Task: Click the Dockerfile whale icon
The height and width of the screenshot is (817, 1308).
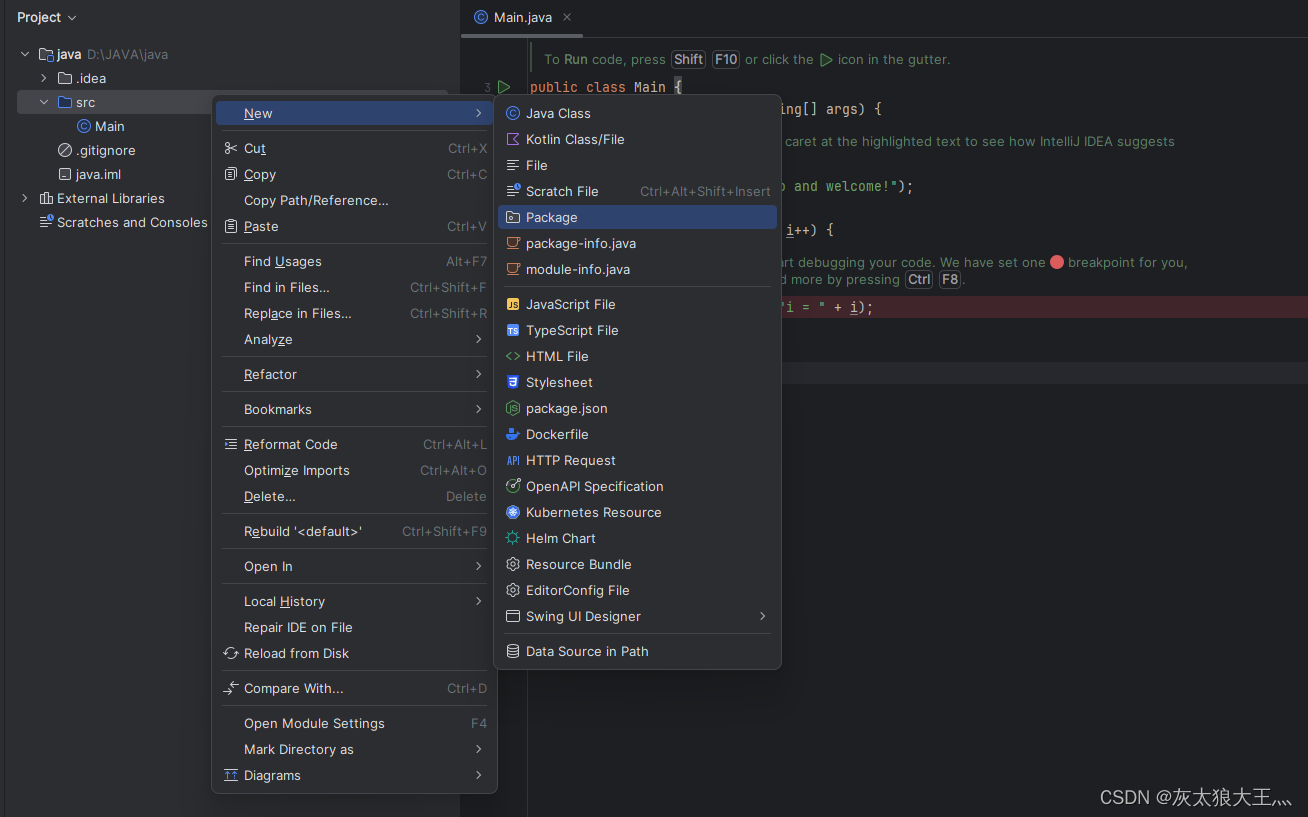Action: coord(513,434)
